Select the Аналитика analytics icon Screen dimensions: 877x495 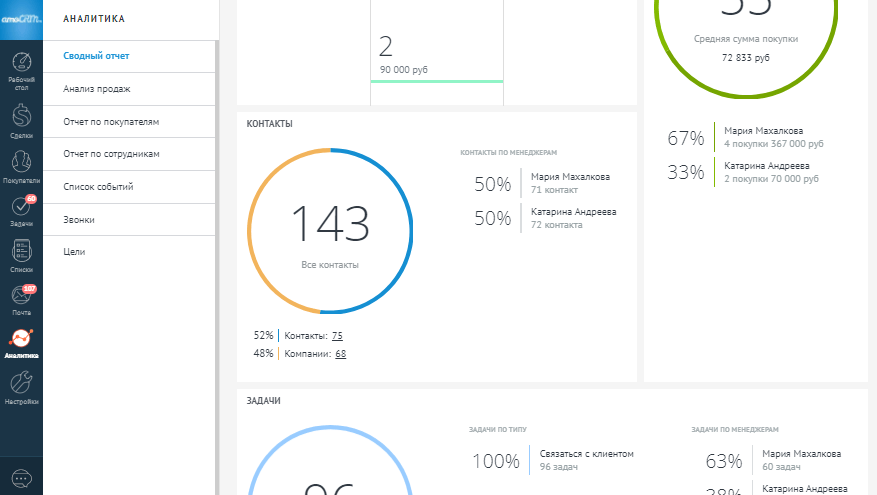(21, 342)
